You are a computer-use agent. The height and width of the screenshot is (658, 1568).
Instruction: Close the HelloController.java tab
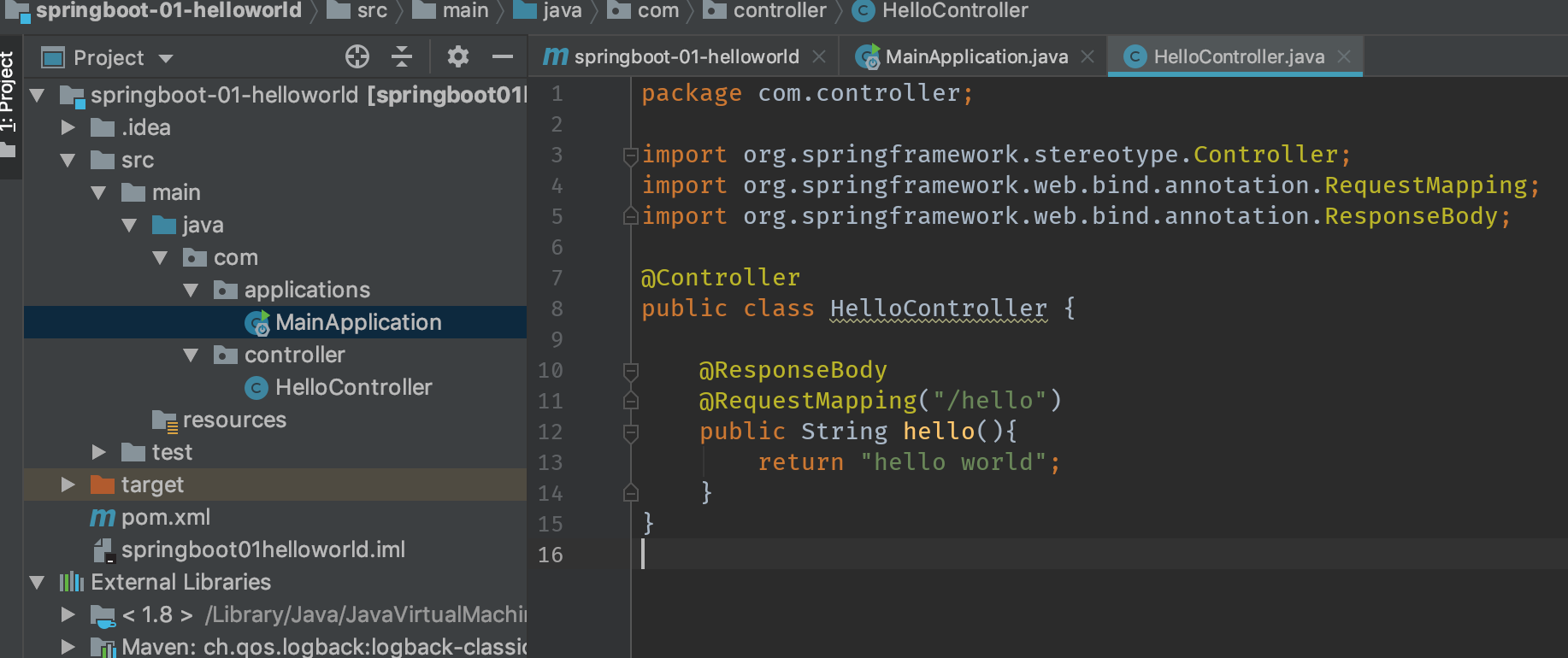1344,56
